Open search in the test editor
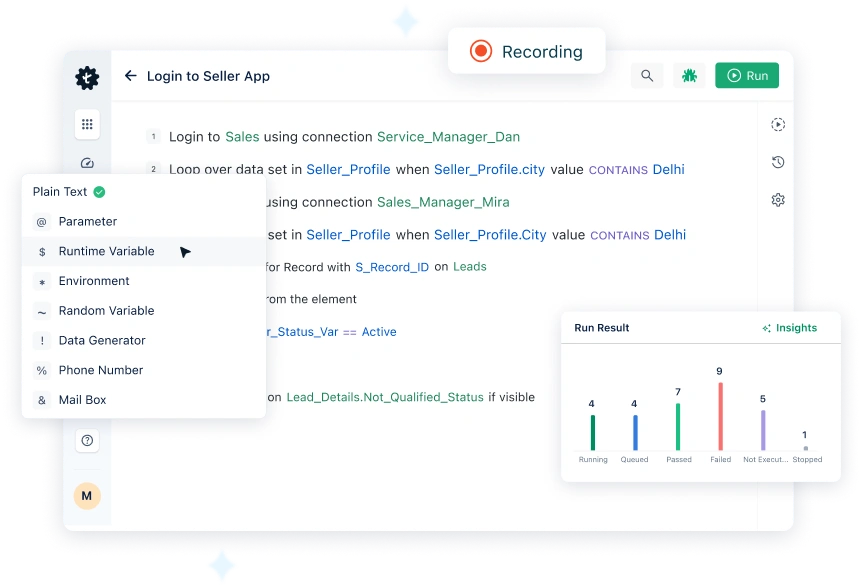This screenshot has width=863, height=587. tap(647, 75)
